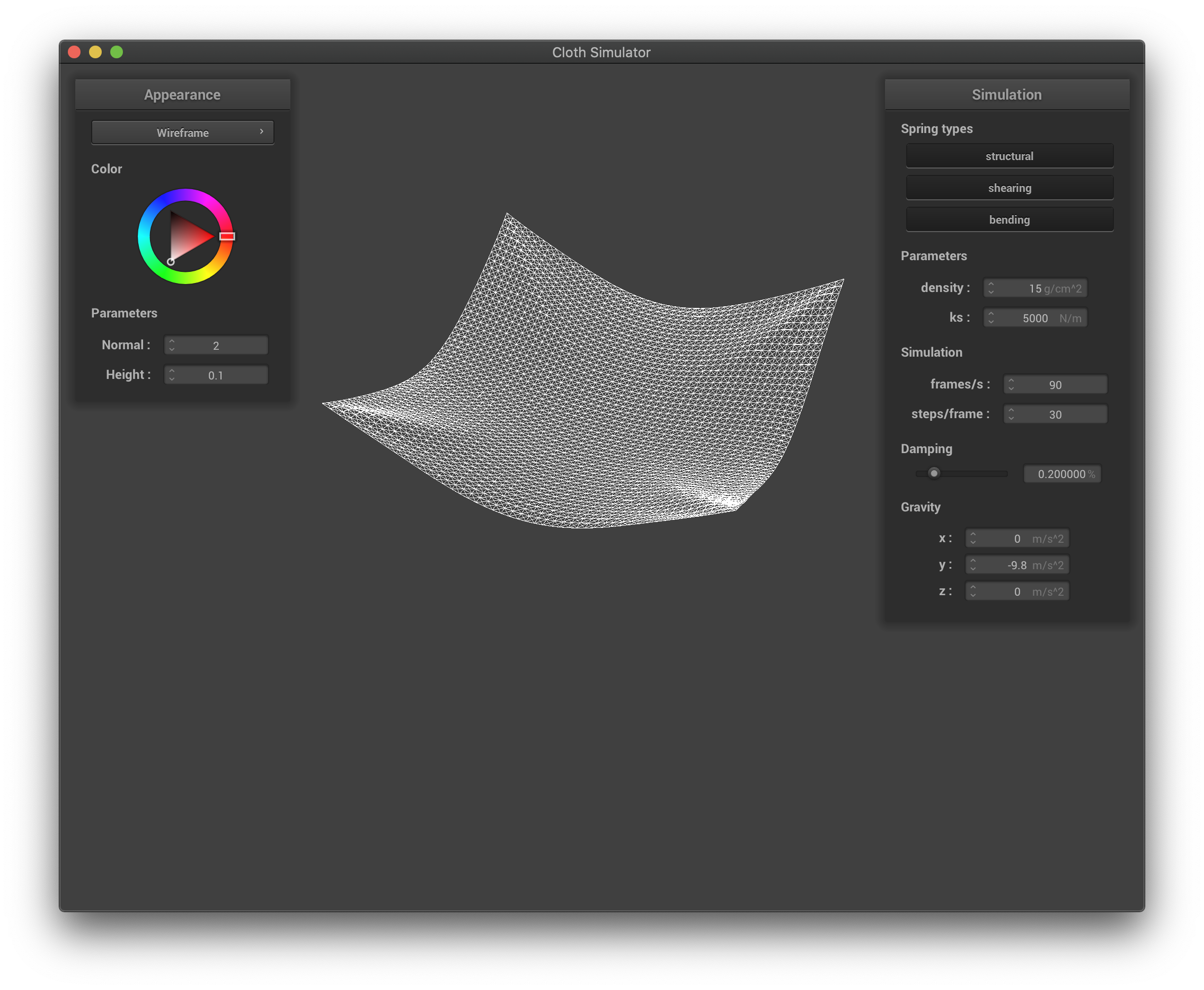Click the ks value stepper arrows

991,317
